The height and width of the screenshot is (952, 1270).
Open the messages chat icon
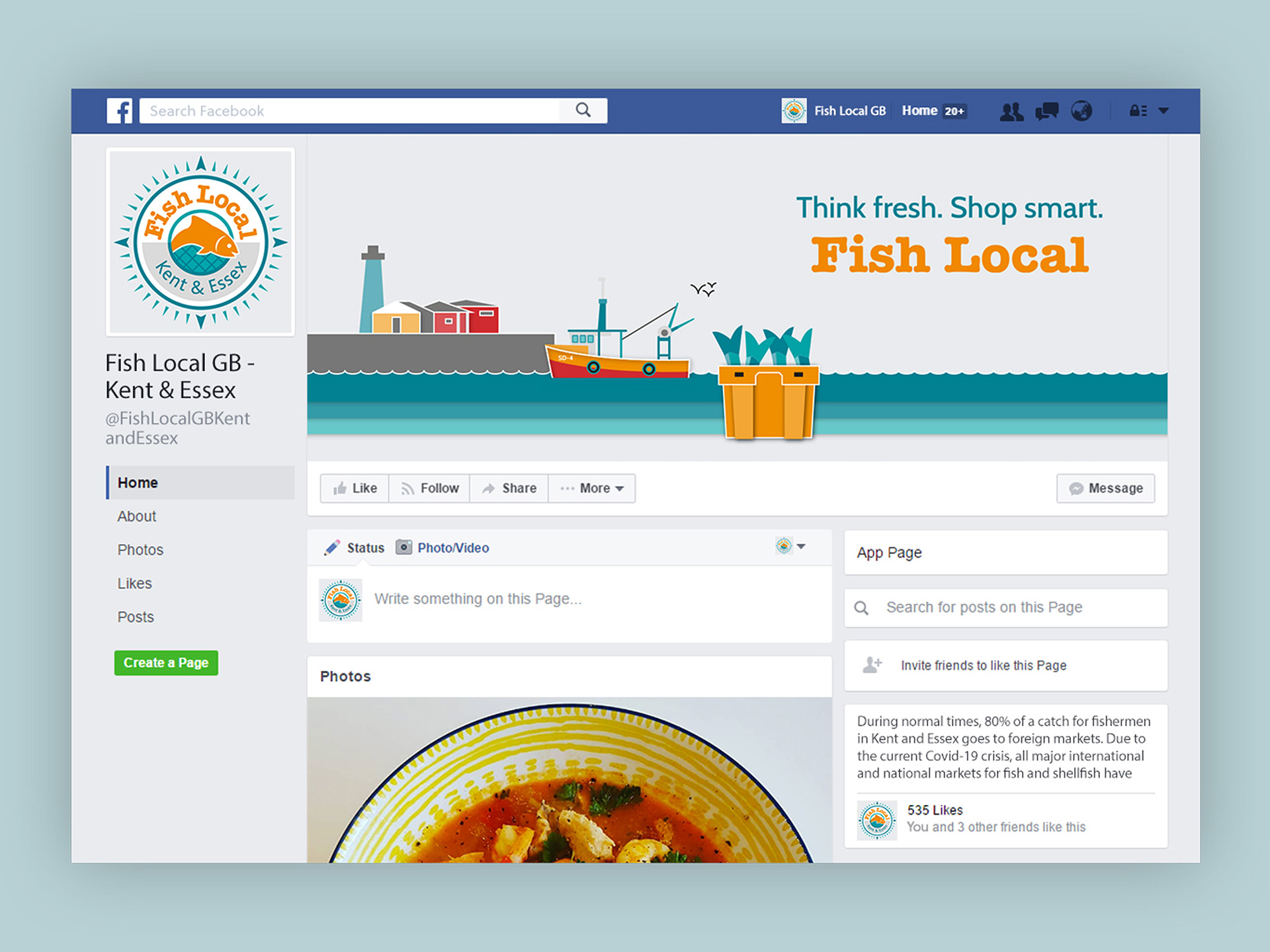(x=1047, y=111)
